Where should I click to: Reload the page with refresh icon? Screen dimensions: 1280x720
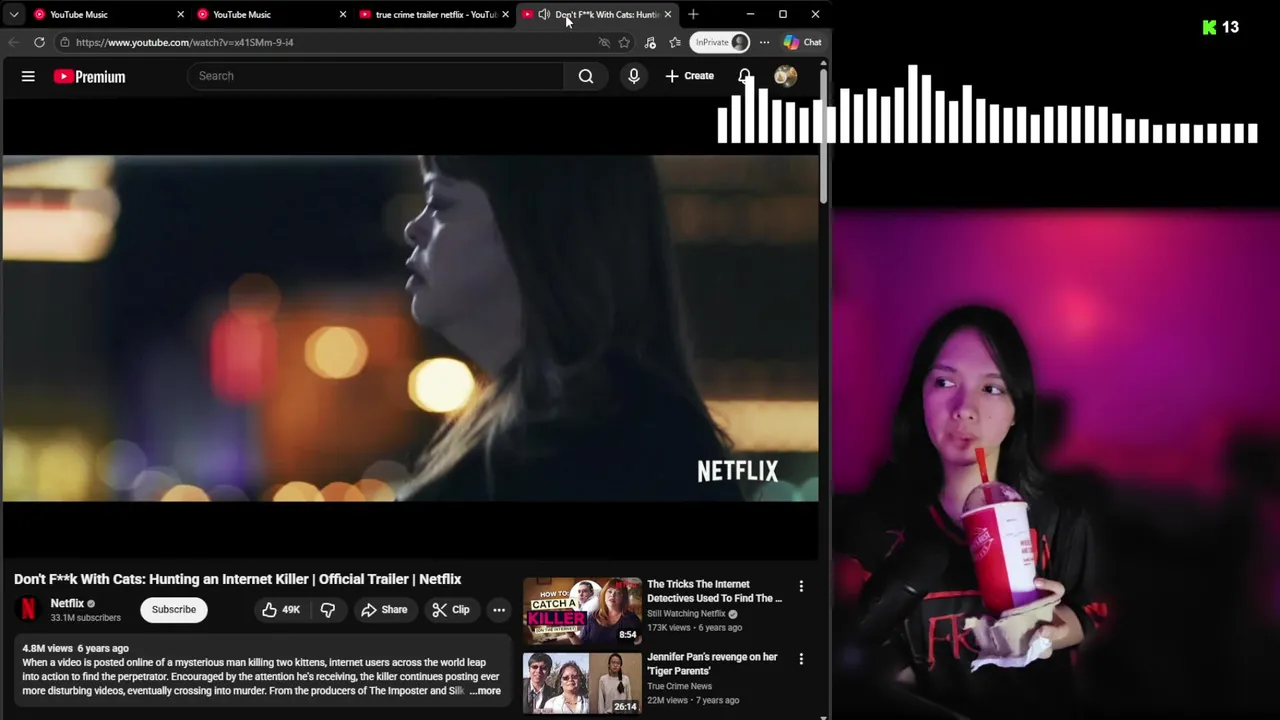(39, 42)
